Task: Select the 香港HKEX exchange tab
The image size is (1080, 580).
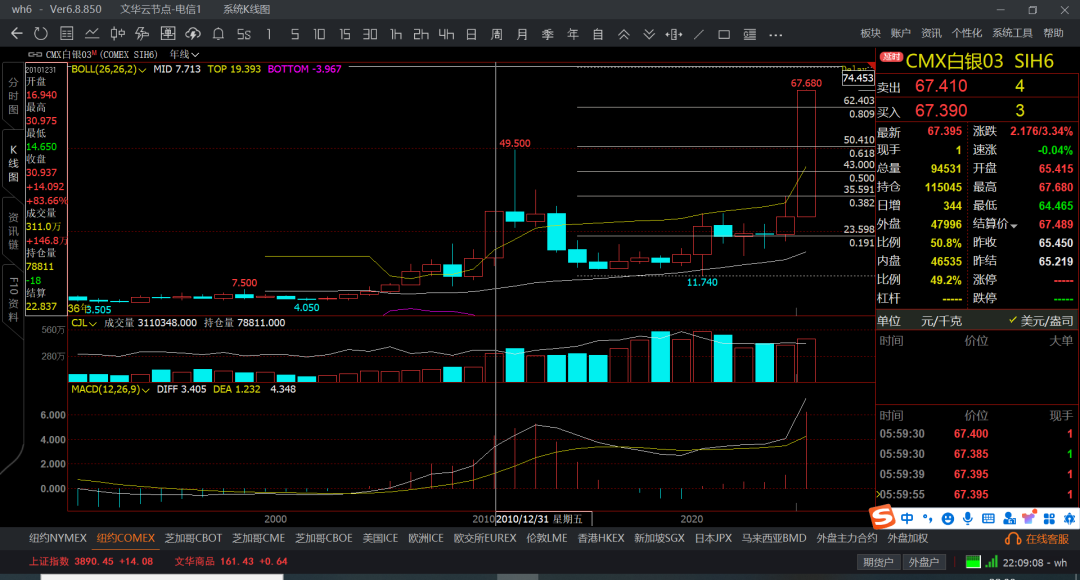Action: [x=601, y=538]
